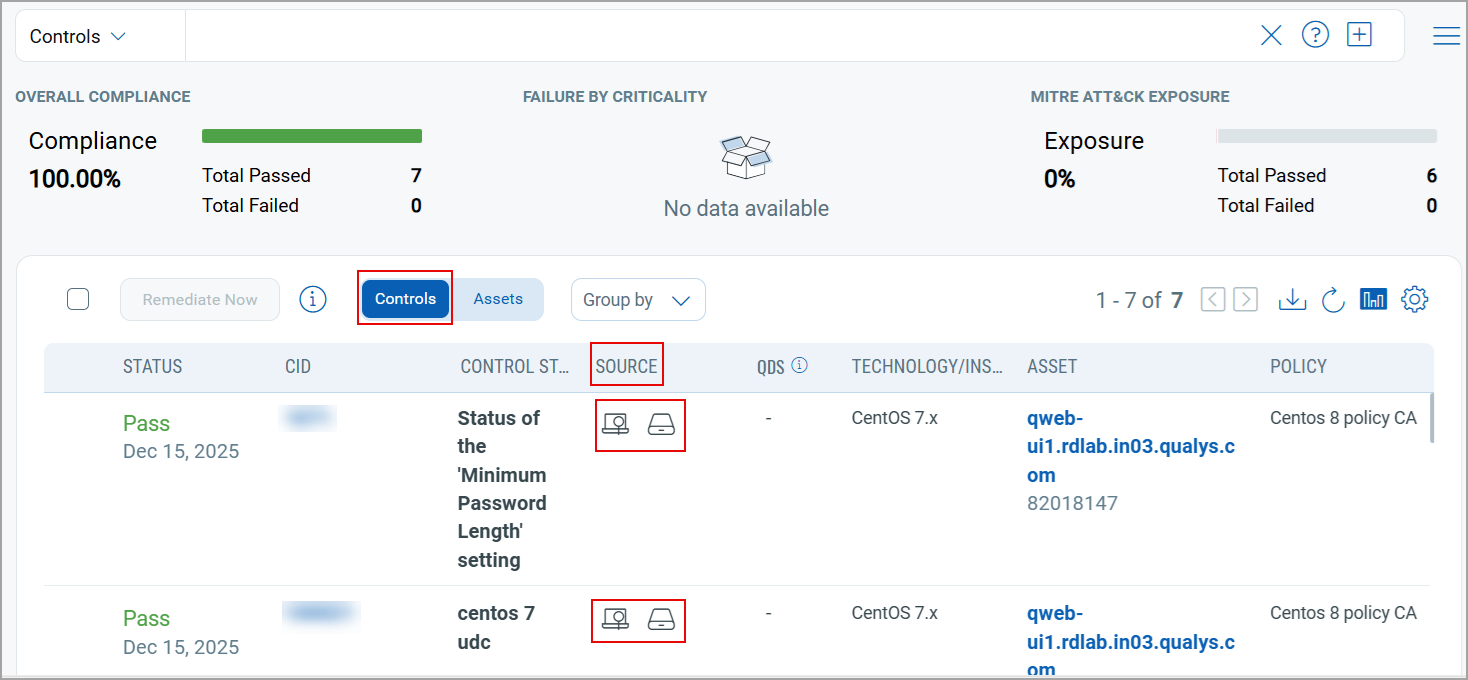Click the download/export results icon

tap(1292, 299)
